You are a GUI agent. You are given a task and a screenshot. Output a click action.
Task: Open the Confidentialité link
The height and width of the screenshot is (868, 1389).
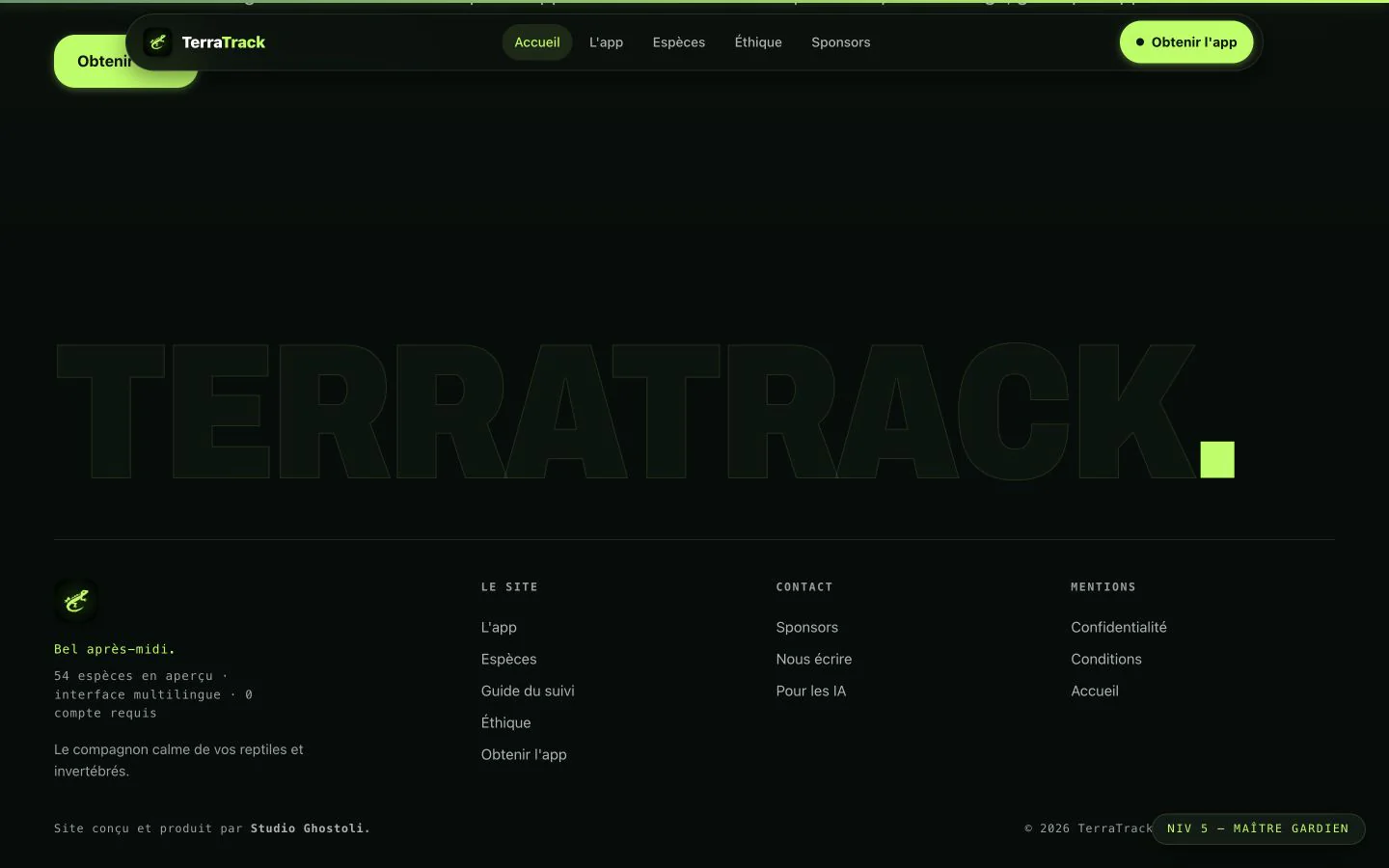point(1119,627)
